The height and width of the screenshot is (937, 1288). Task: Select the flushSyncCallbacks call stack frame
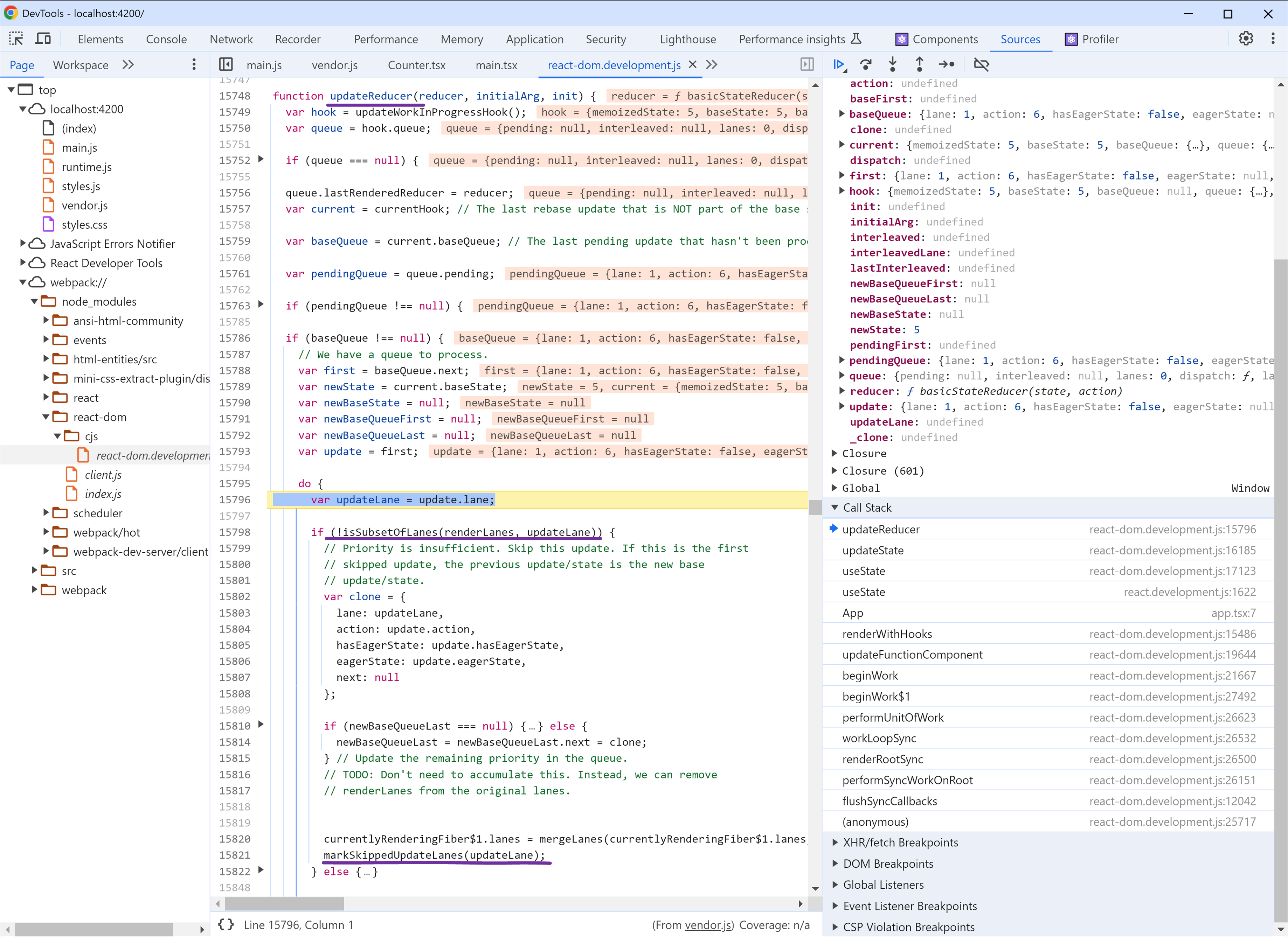1048,801
